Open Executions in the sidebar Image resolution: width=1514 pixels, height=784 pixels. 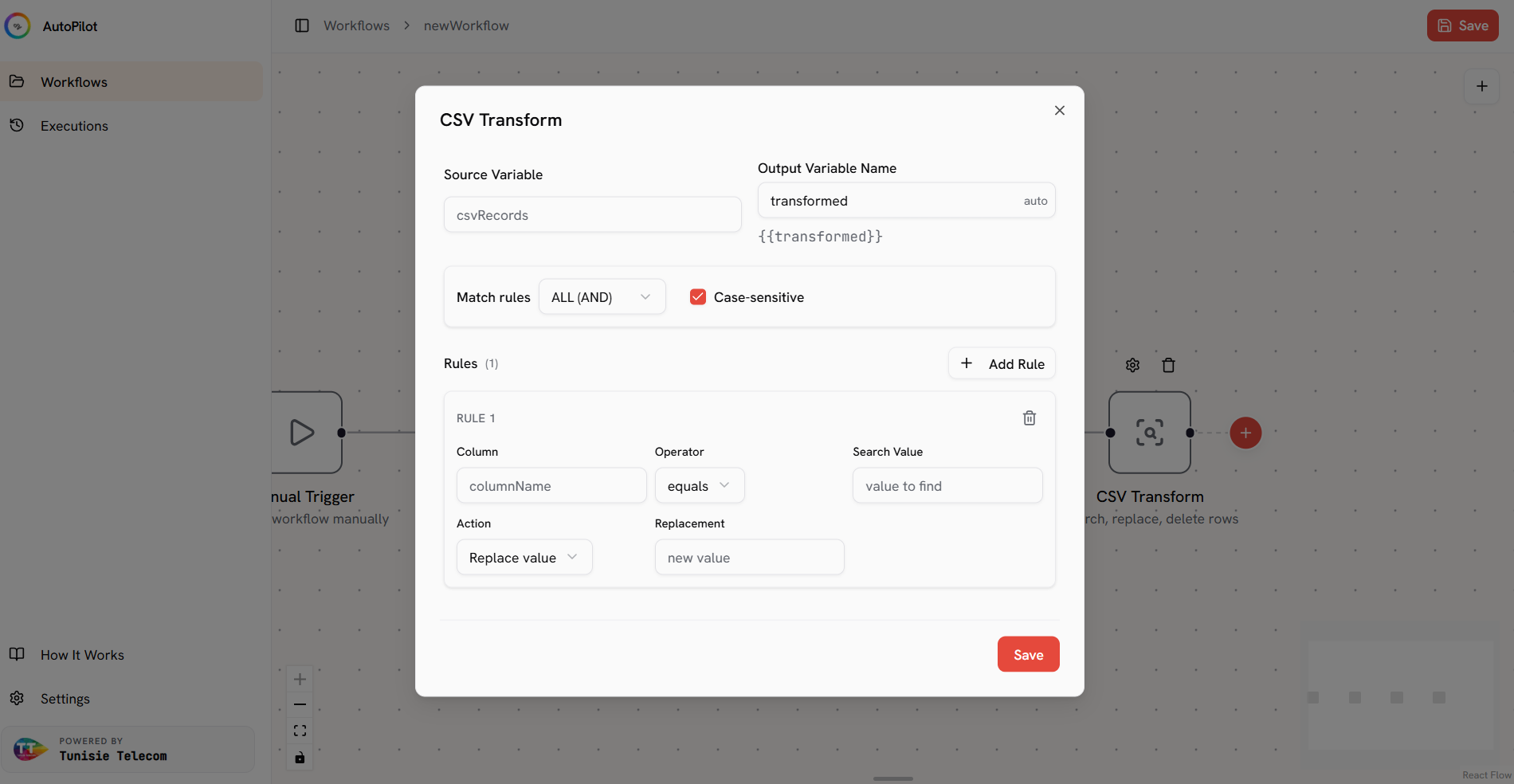coord(131,126)
